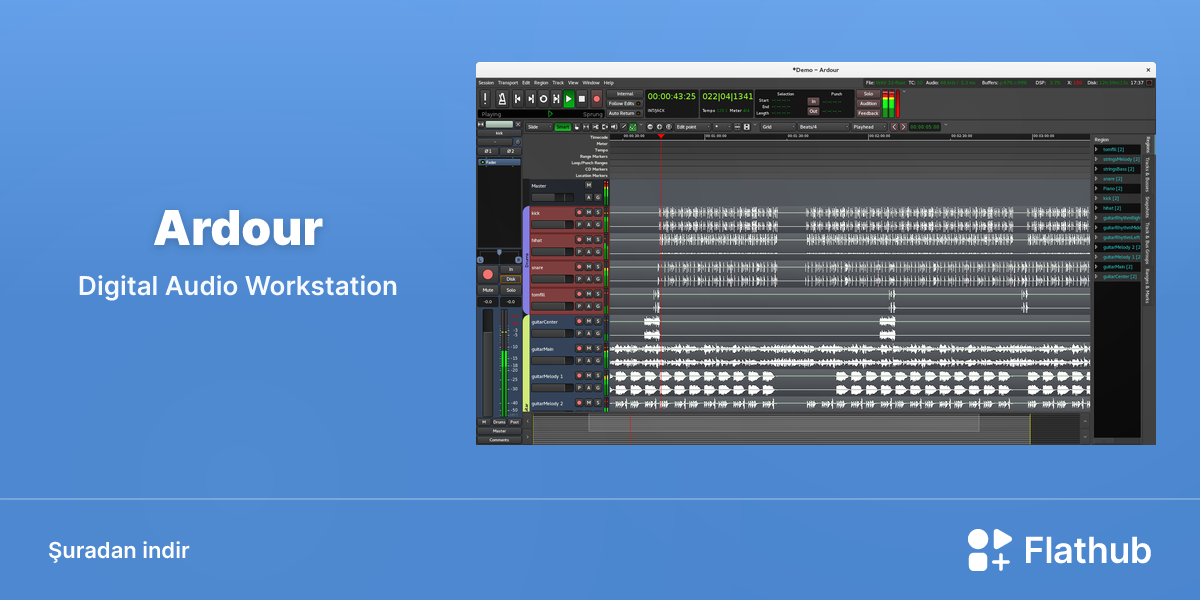Open the Track menu
Image resolution: width=1200 pixels, height=600 pixels.
[x=558, y=83]
